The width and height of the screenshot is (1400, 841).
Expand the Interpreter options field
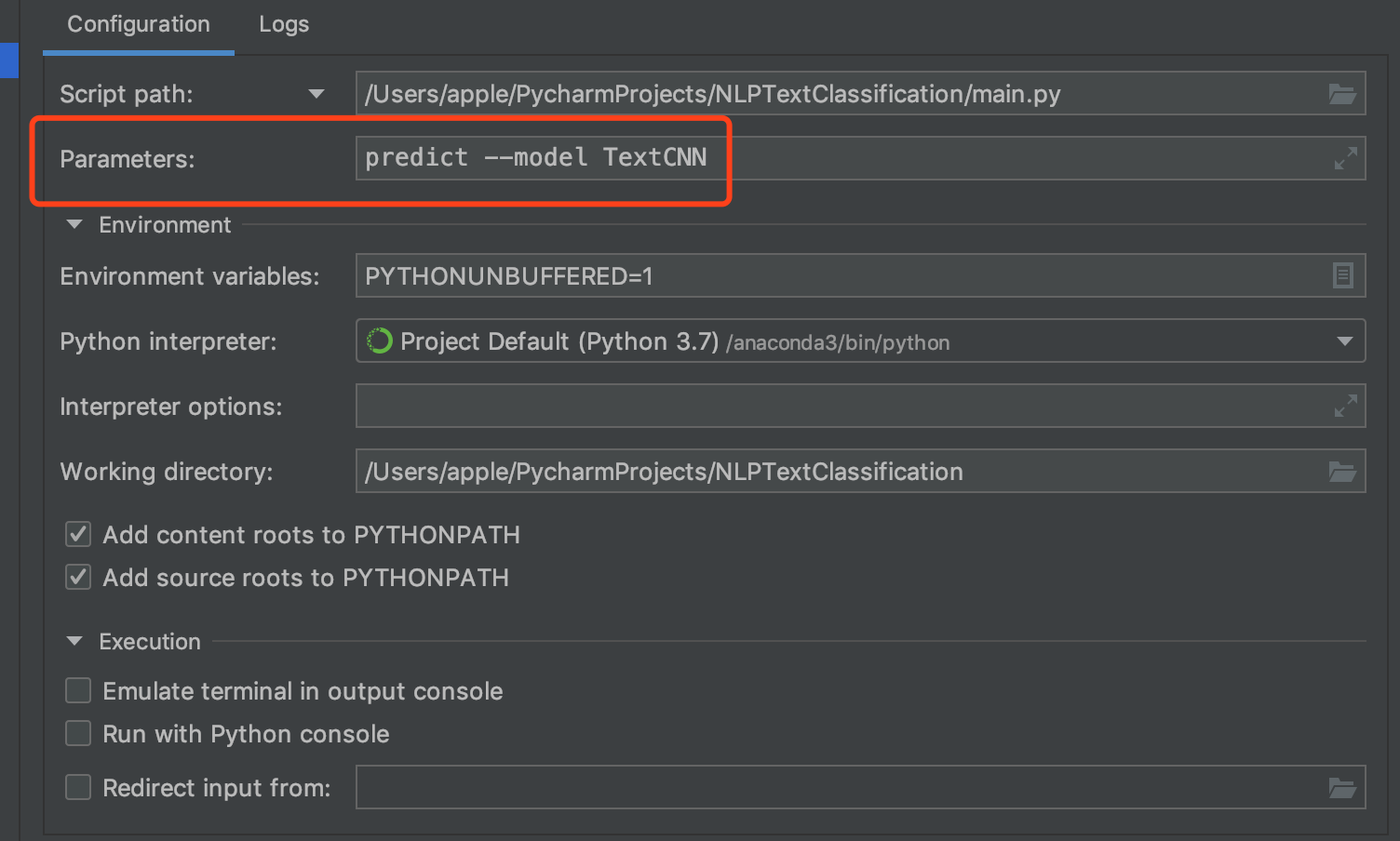[1345, 406]
